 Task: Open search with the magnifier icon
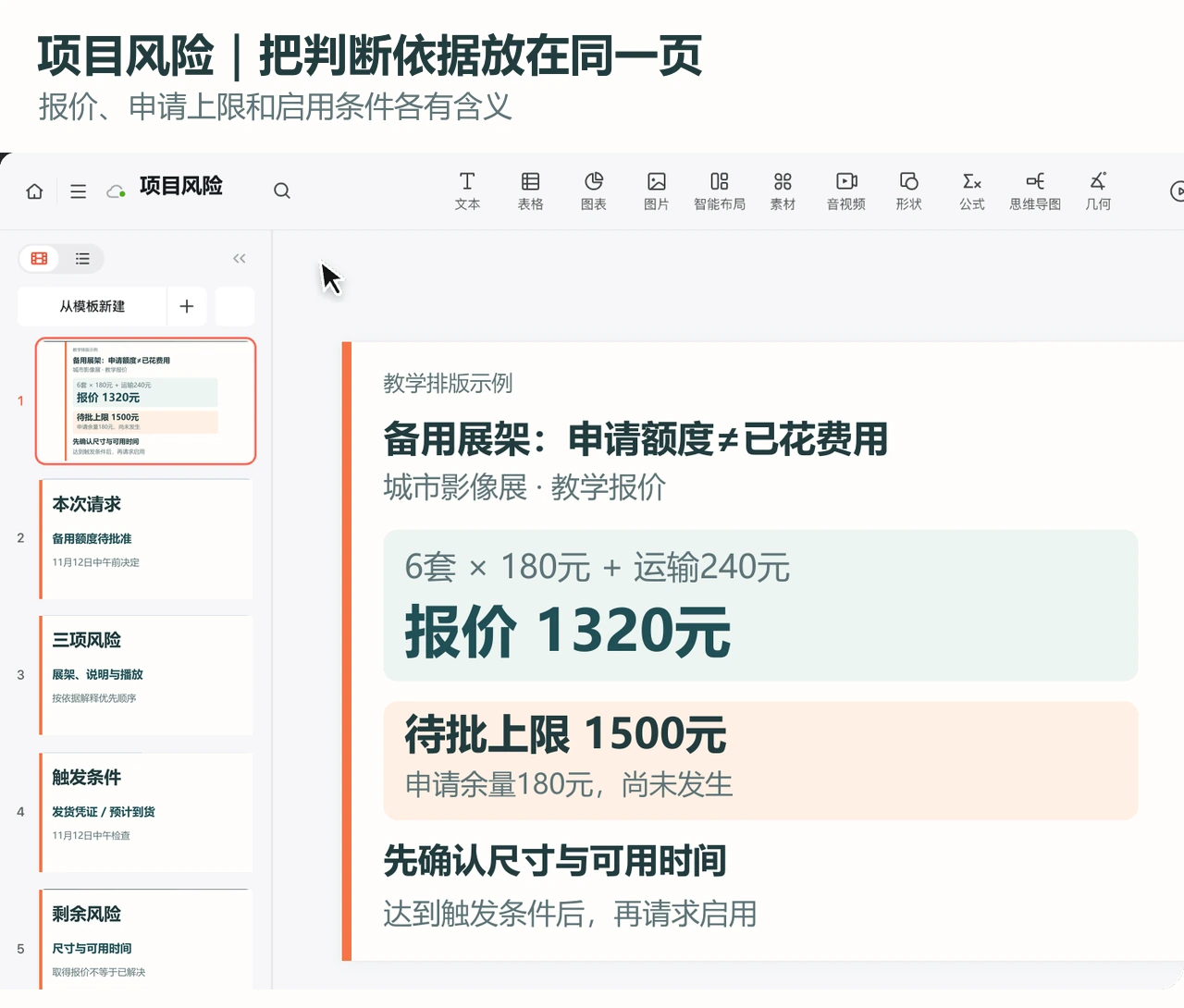tap(282, 191)
